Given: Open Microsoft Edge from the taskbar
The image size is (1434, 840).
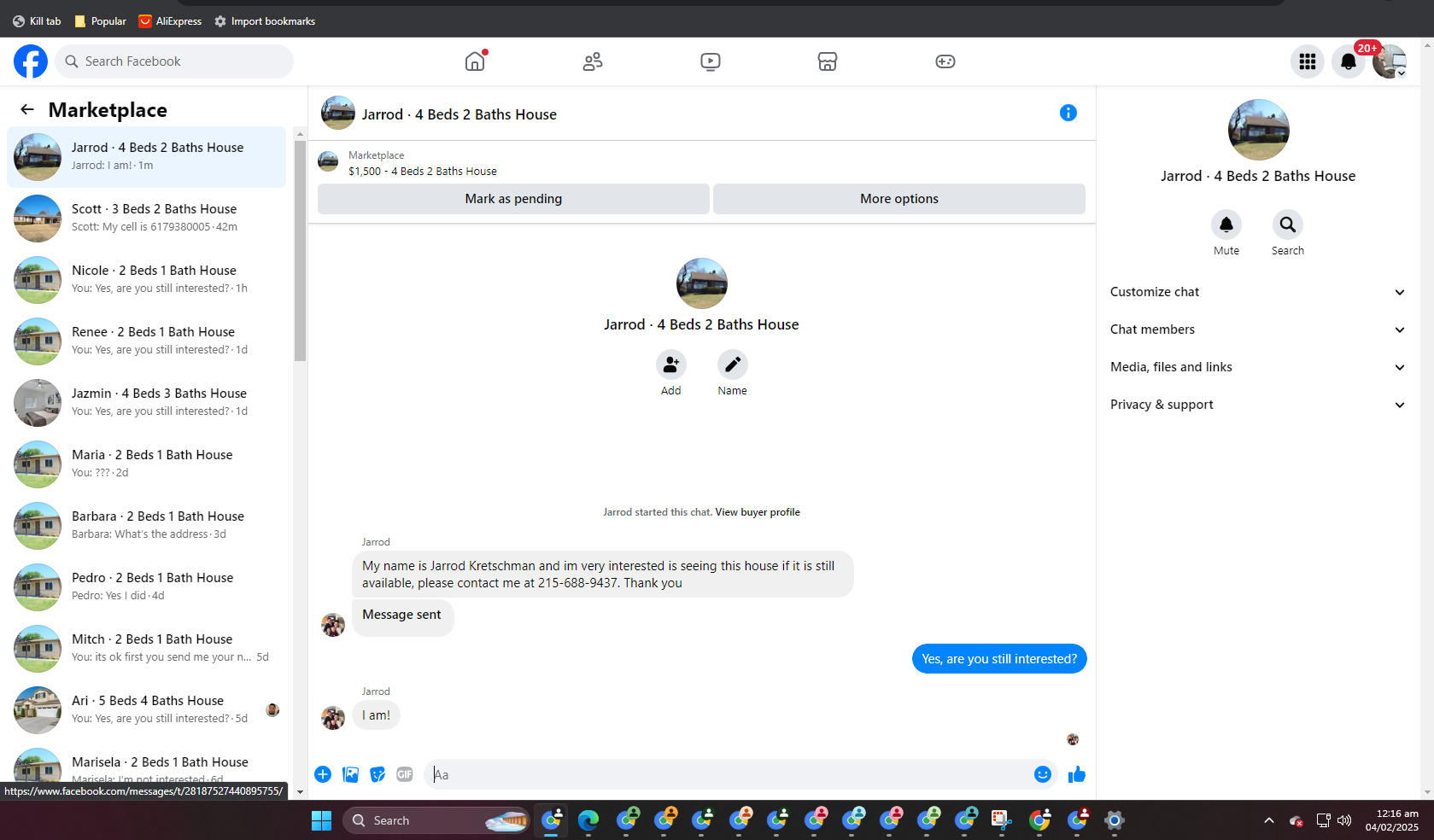Looking at the screenshot, I should pos(588,820).
